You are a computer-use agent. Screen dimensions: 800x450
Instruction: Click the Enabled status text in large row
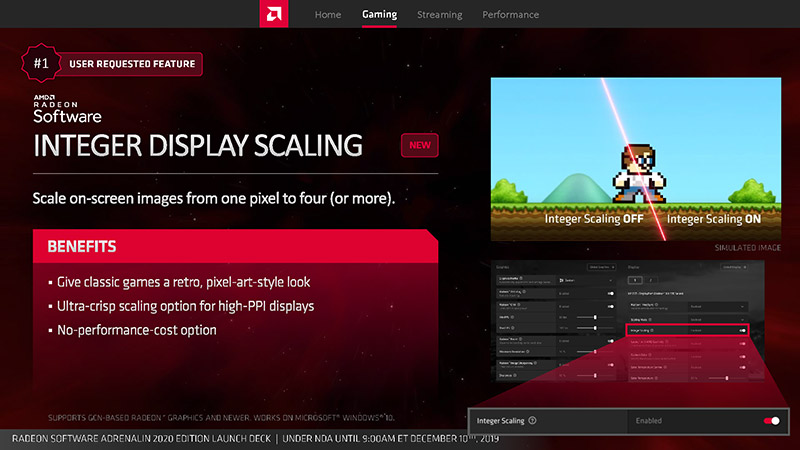pyautogui.click(x=648, y=421)
